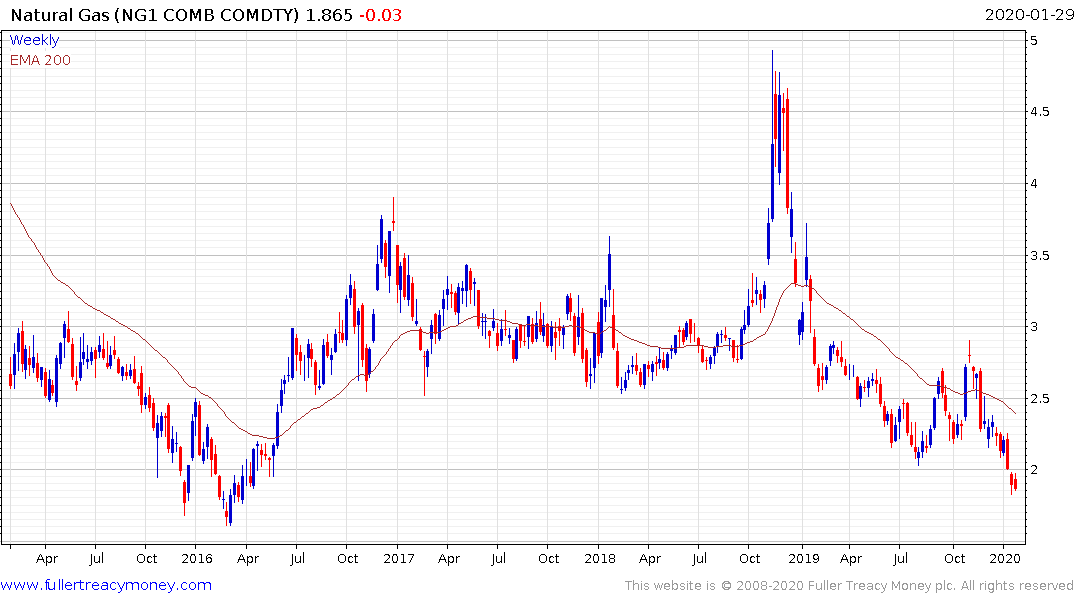Click the last price value 1.865
The height and width of the screenshot is (600, 1075).
tap(329, 15)
